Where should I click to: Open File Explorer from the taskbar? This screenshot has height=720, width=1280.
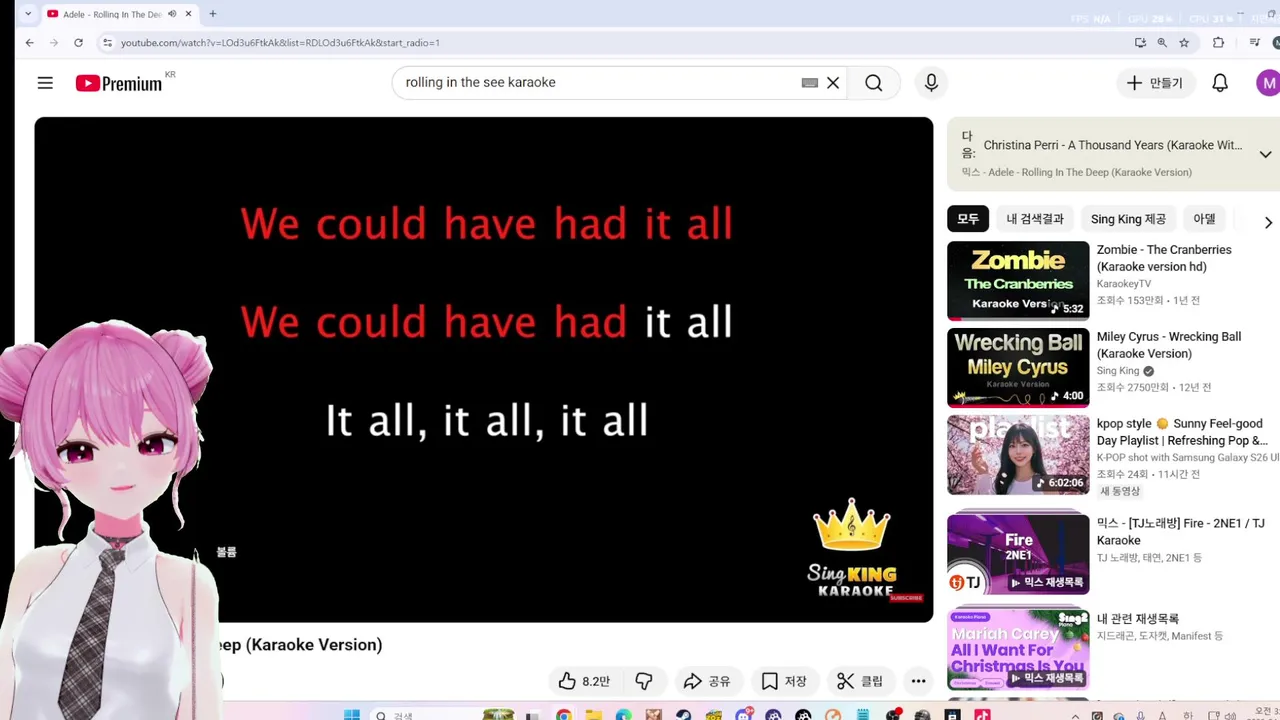click(594, 715)
